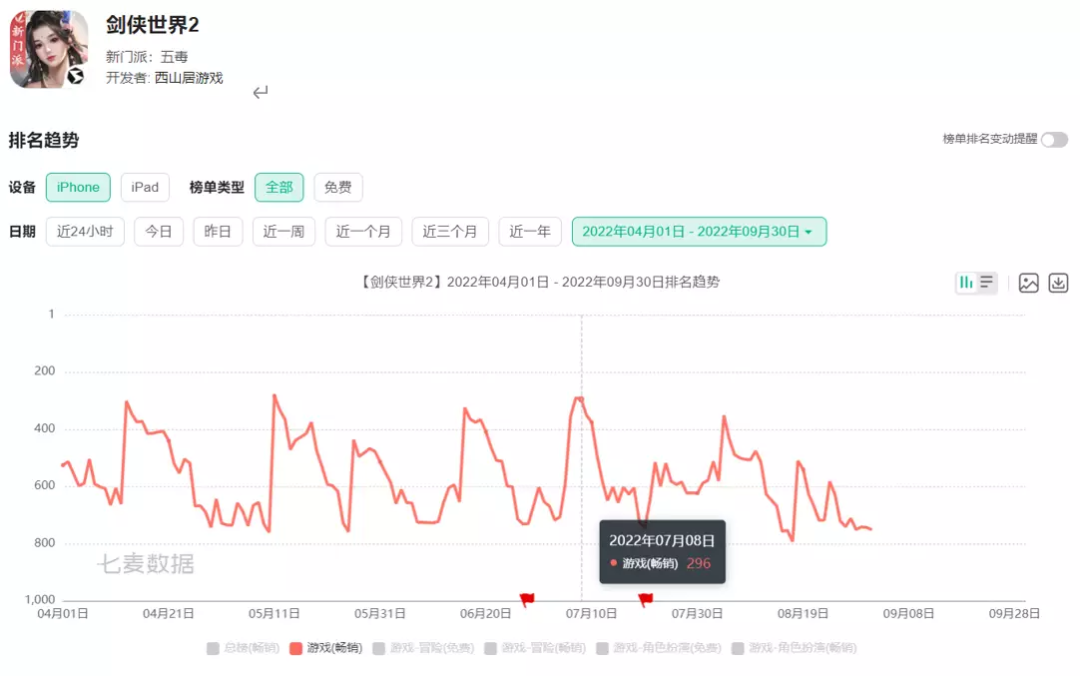This screenshot has height=676, width=1080.
Task: Toggle the 游戏(畅销) legend series
Action: click(x=326, y=648)
